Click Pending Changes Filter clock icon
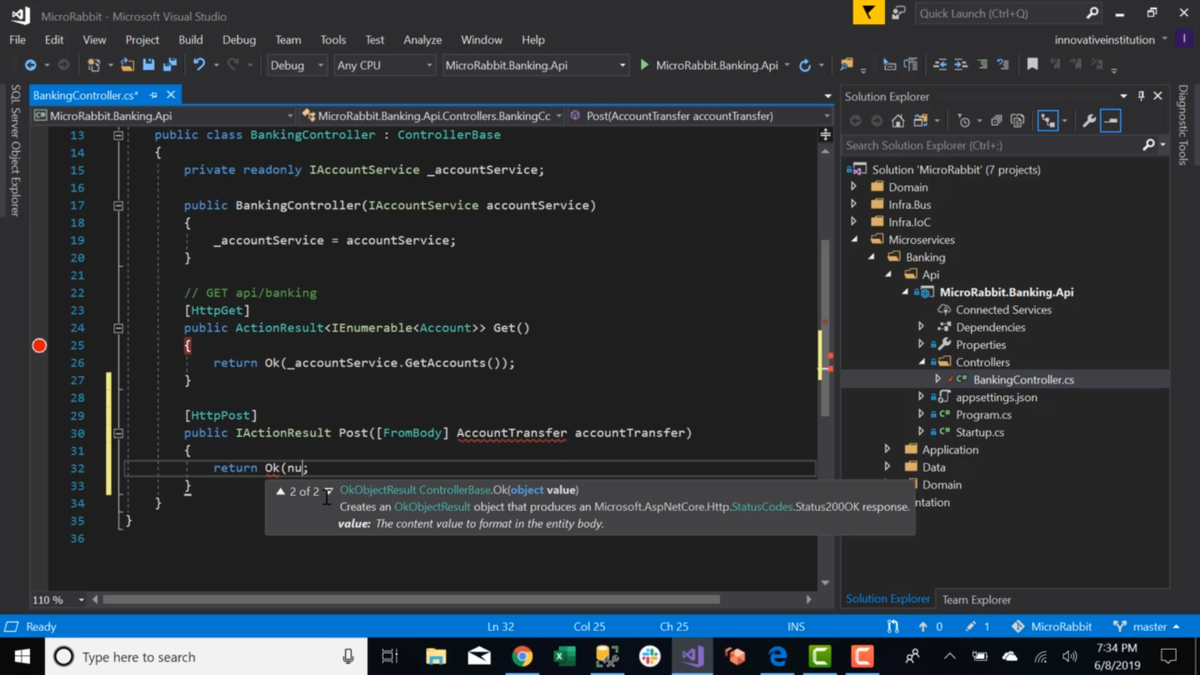The height and width of the screenshot is (675, 1200). [x=963, y=121]
